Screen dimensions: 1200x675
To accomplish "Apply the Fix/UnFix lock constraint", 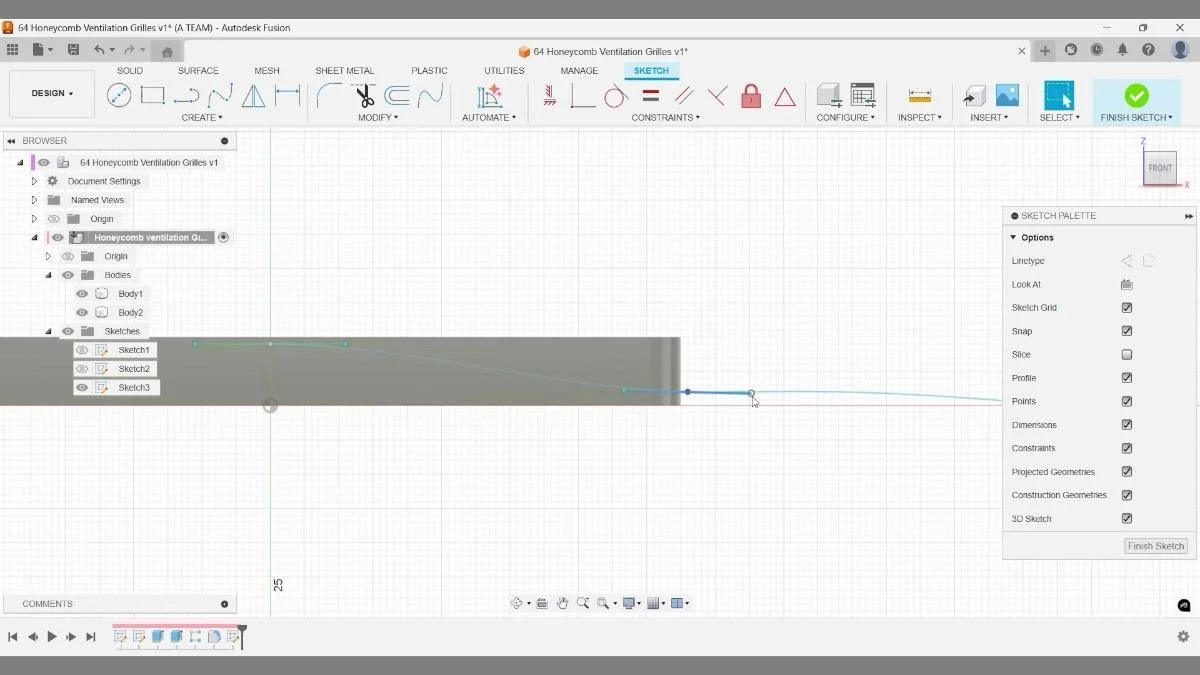I will [x=750, y=96].
